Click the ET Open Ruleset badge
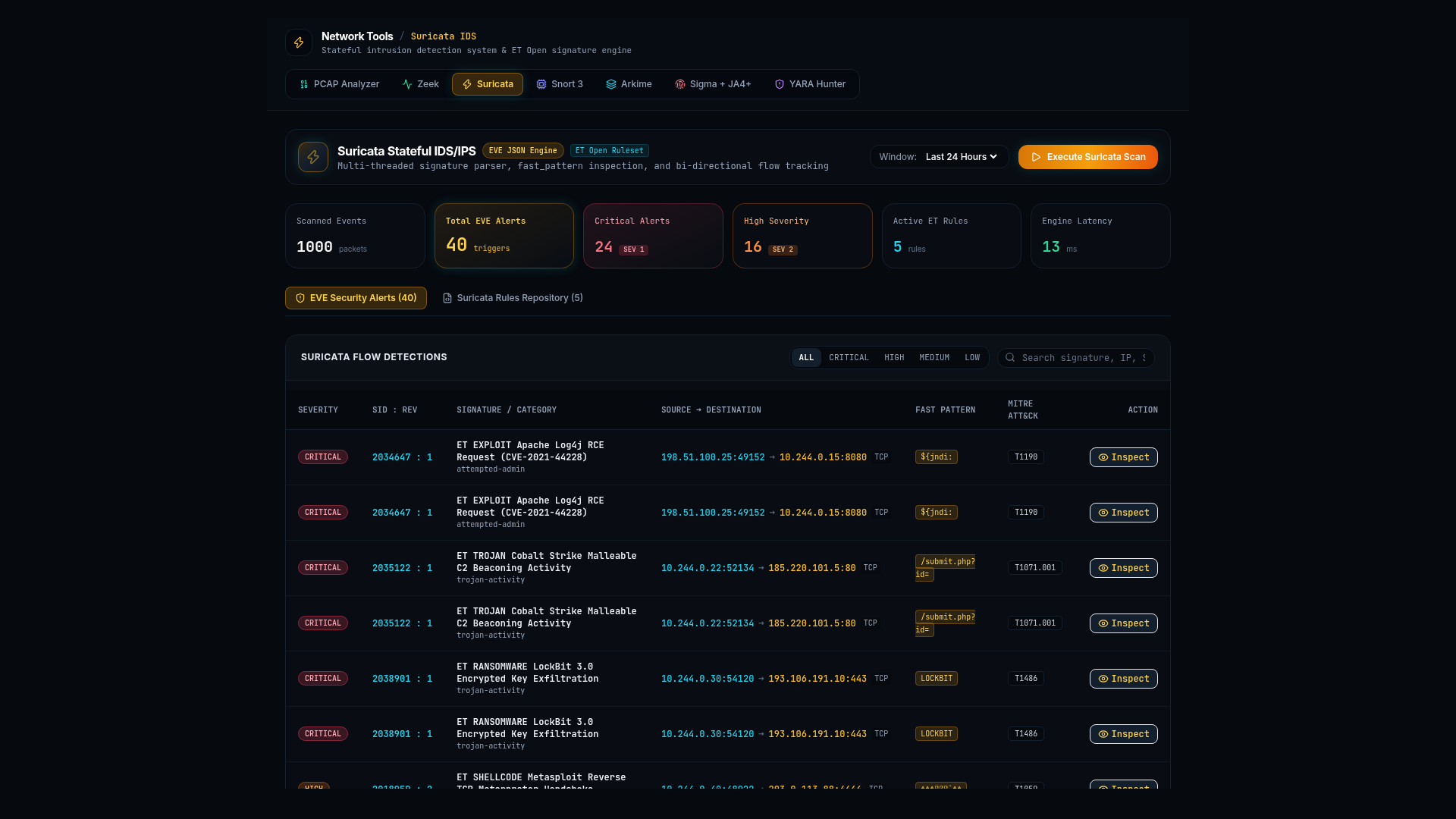 [609, 151]
